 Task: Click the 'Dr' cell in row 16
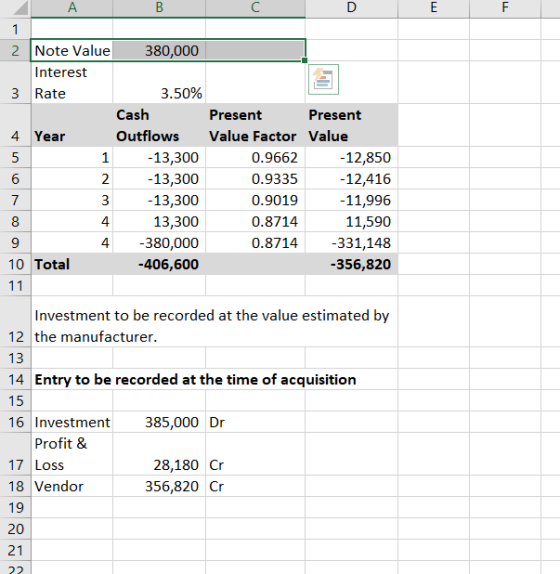[255, 422]
